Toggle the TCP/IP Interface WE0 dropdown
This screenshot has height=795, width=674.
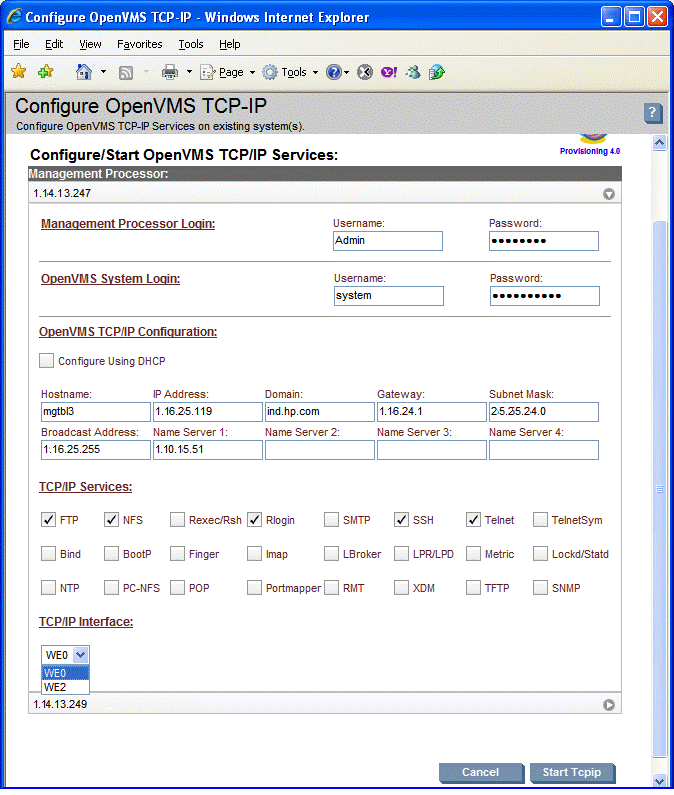(65, 655)
